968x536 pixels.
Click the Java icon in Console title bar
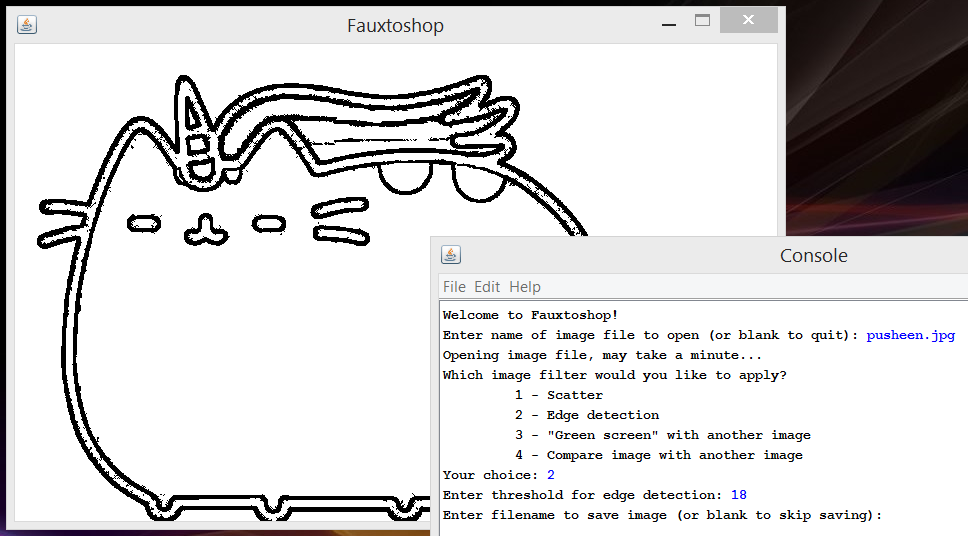(451, 254)
